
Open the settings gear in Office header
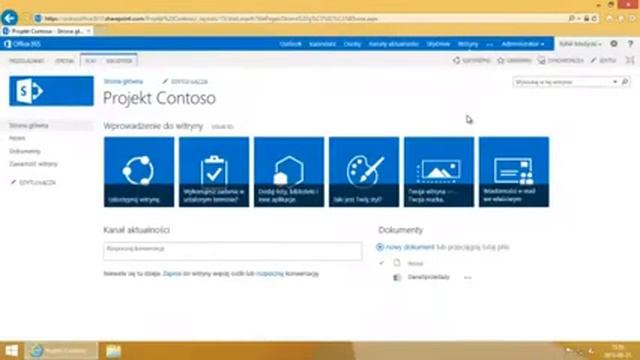click(614, 44)
